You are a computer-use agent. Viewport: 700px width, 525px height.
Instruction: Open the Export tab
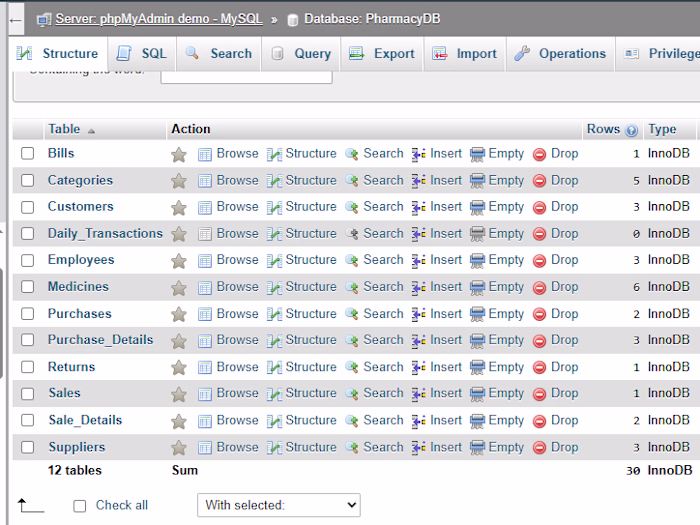(x=382, y=54)
